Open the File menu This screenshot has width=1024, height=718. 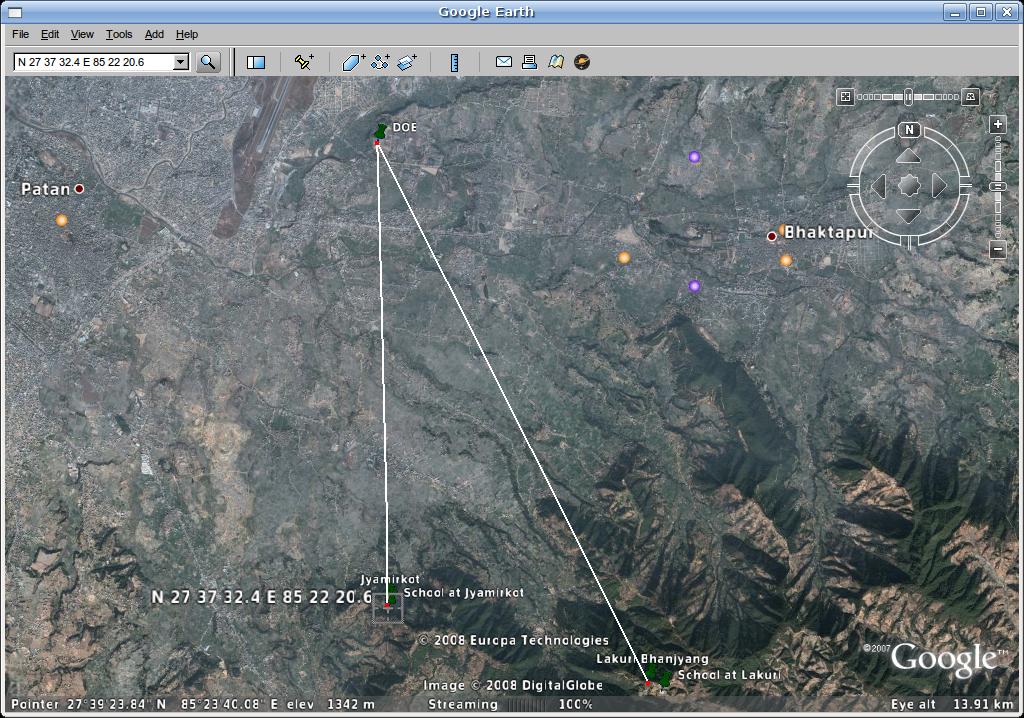pyautogui.click(x=20, y=34)
